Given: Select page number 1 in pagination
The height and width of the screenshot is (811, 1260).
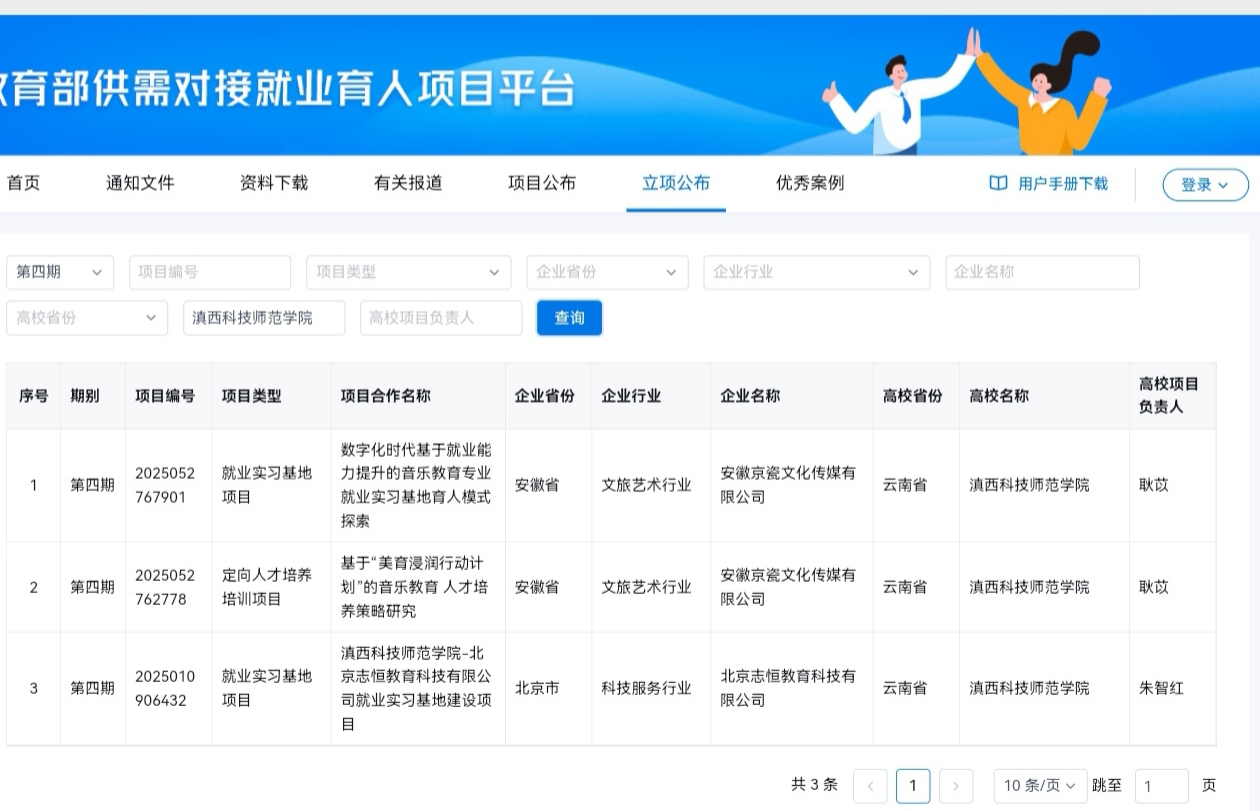Looking at the screenshot, I should (x=913, y=786).
